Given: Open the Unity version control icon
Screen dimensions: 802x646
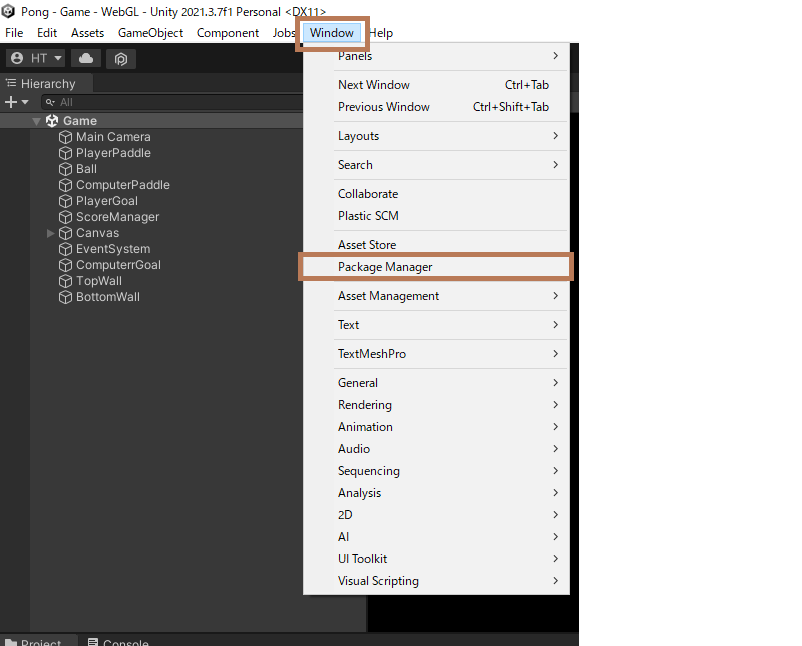Looking at the screenshot, I should click(x=121, y=59).
